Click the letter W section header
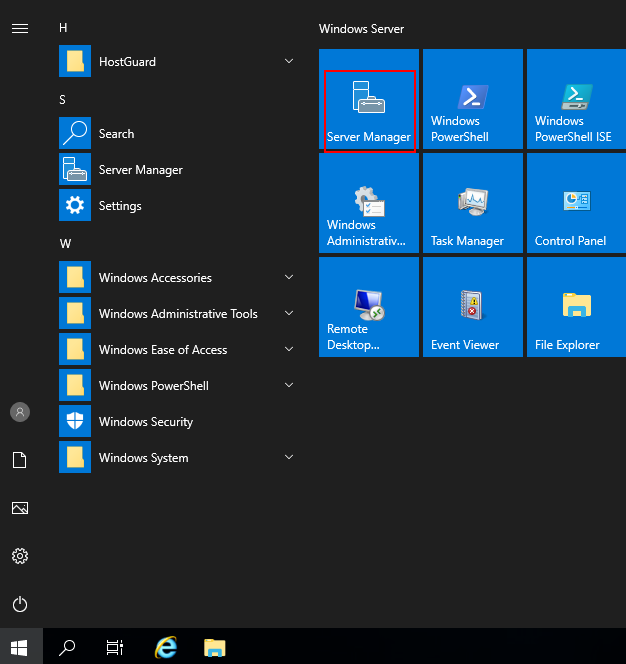 (65, 244)
